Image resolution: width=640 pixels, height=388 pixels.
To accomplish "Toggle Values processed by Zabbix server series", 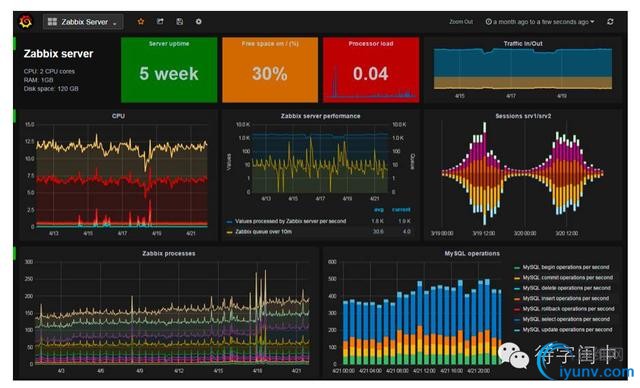I will (x=287, y=221).
